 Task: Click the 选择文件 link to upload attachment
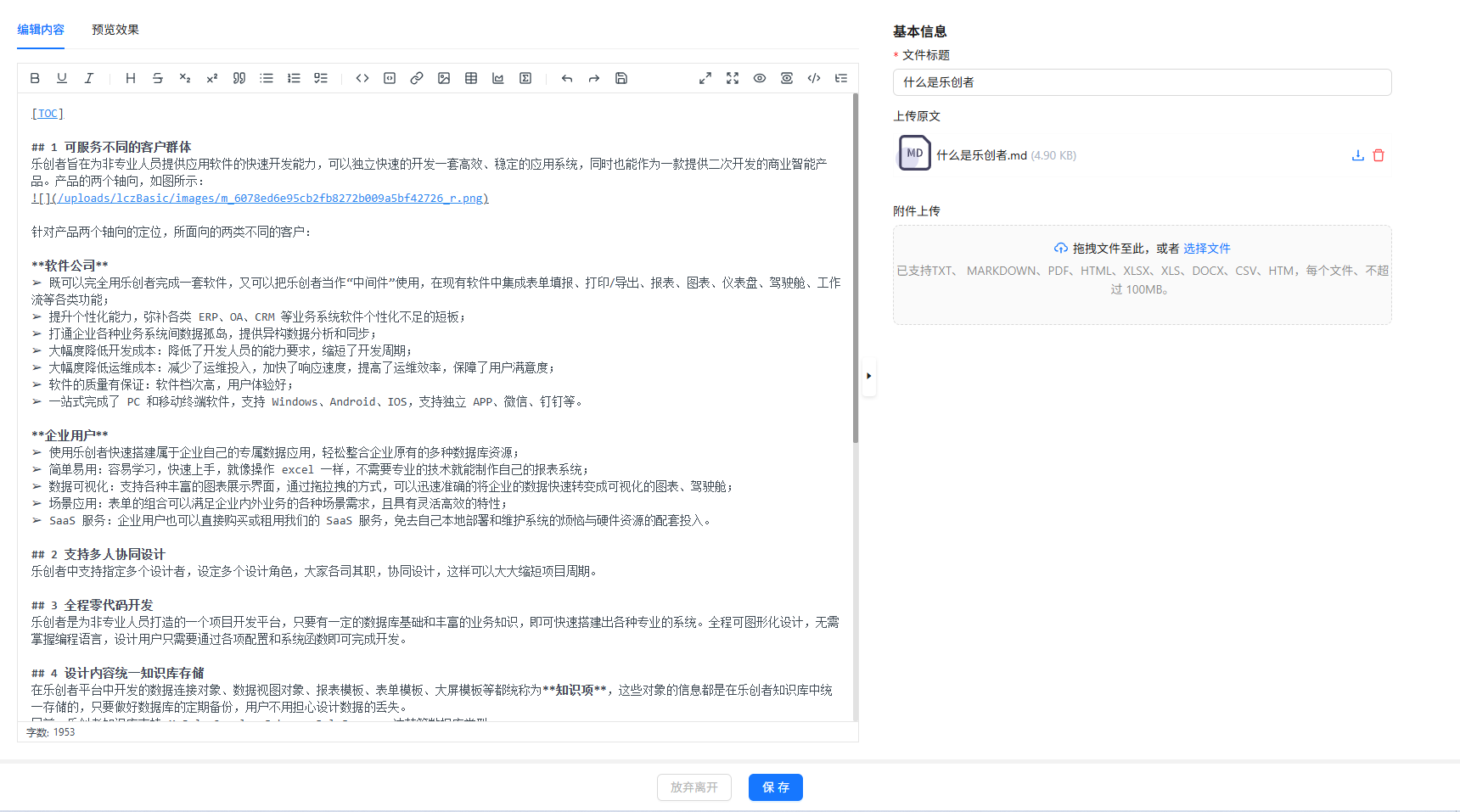[x=1206, y=249]
